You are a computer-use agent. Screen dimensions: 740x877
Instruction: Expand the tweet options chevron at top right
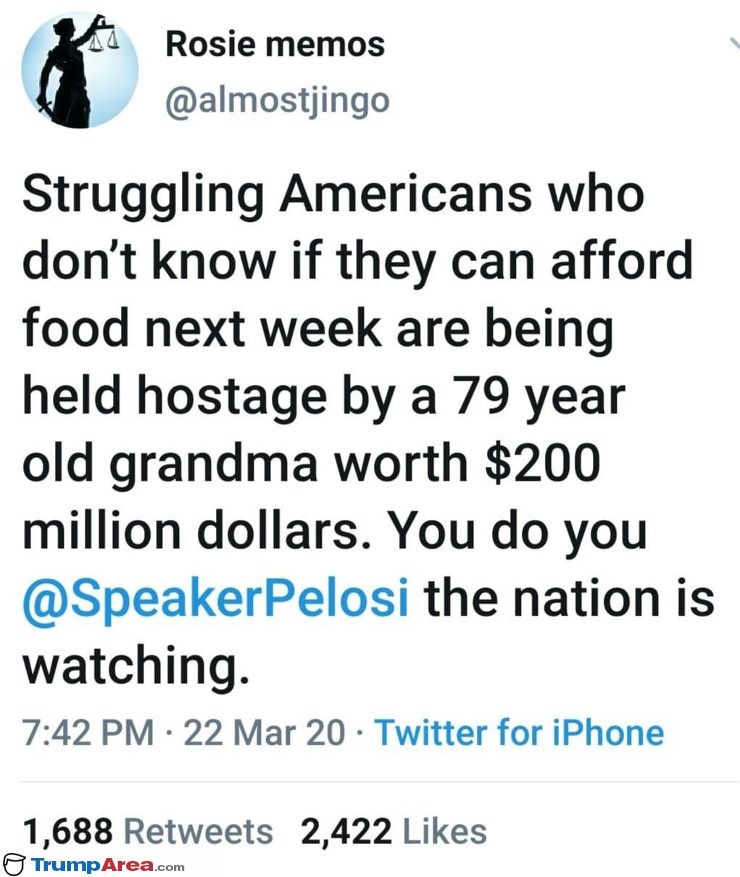click(734, 44)
